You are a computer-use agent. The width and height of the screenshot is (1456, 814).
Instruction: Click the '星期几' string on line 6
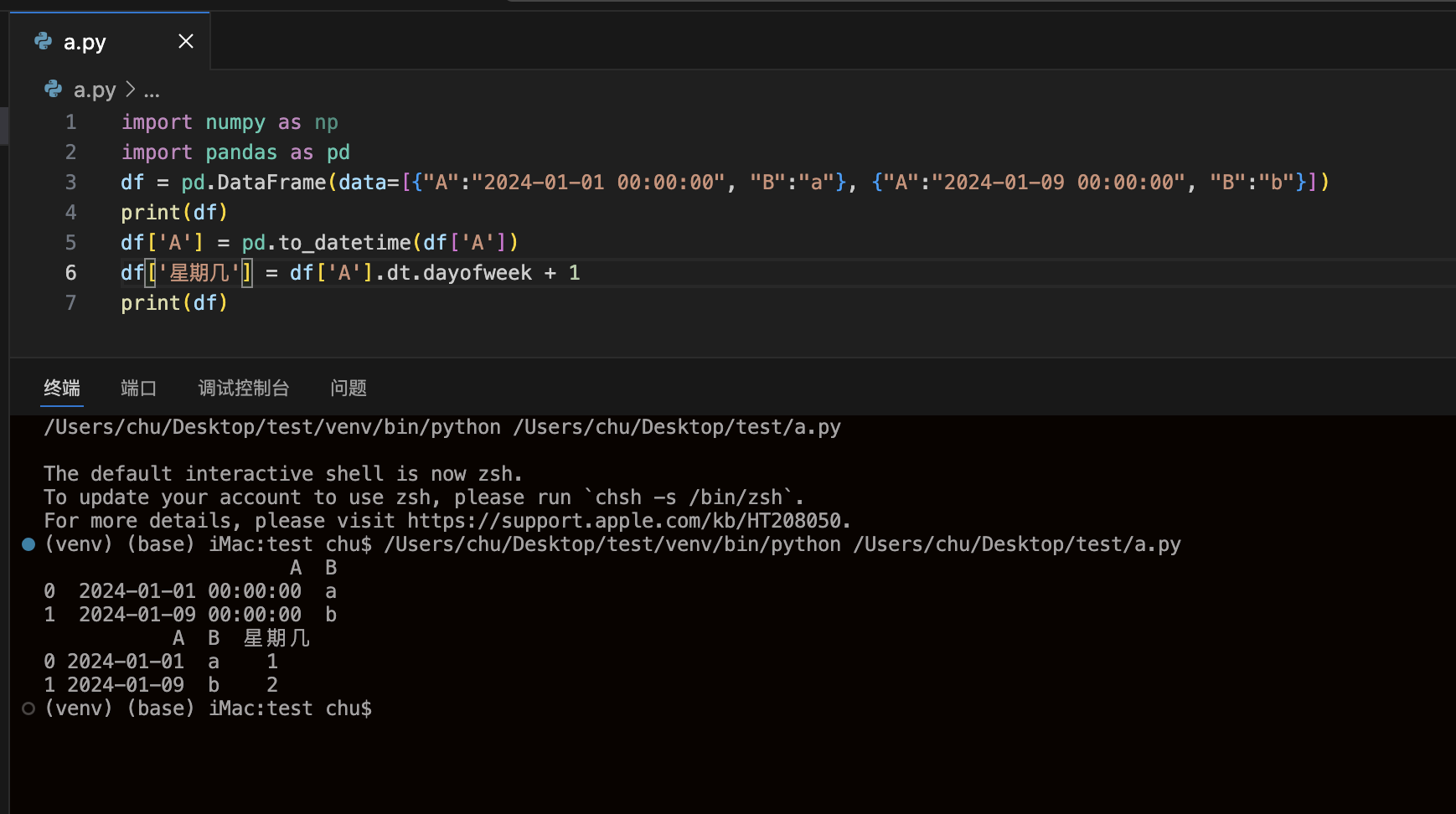point(199,273)
